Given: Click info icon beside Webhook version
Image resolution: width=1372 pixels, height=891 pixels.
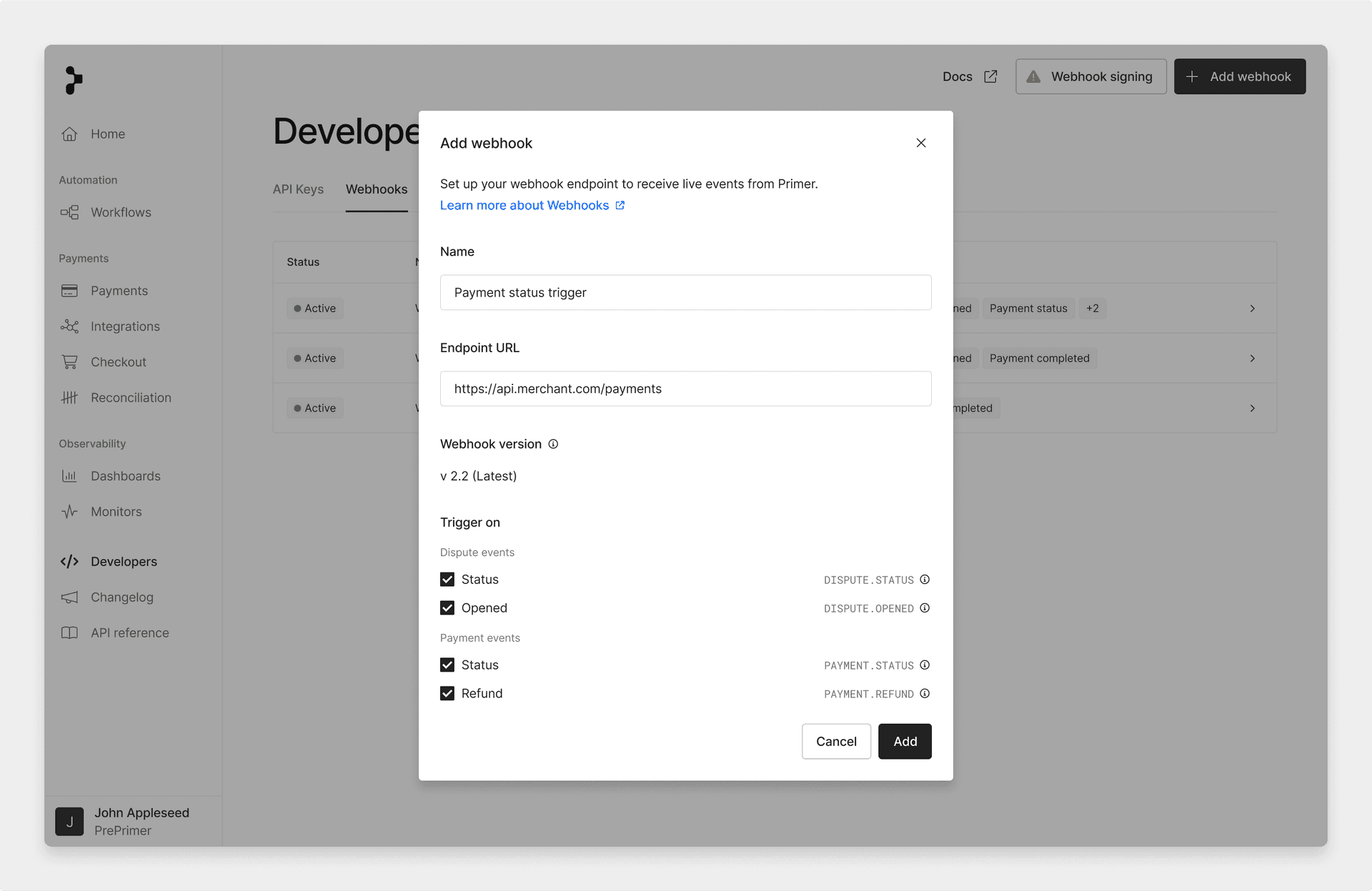Looking at the screenshot, I should (553, 444).
